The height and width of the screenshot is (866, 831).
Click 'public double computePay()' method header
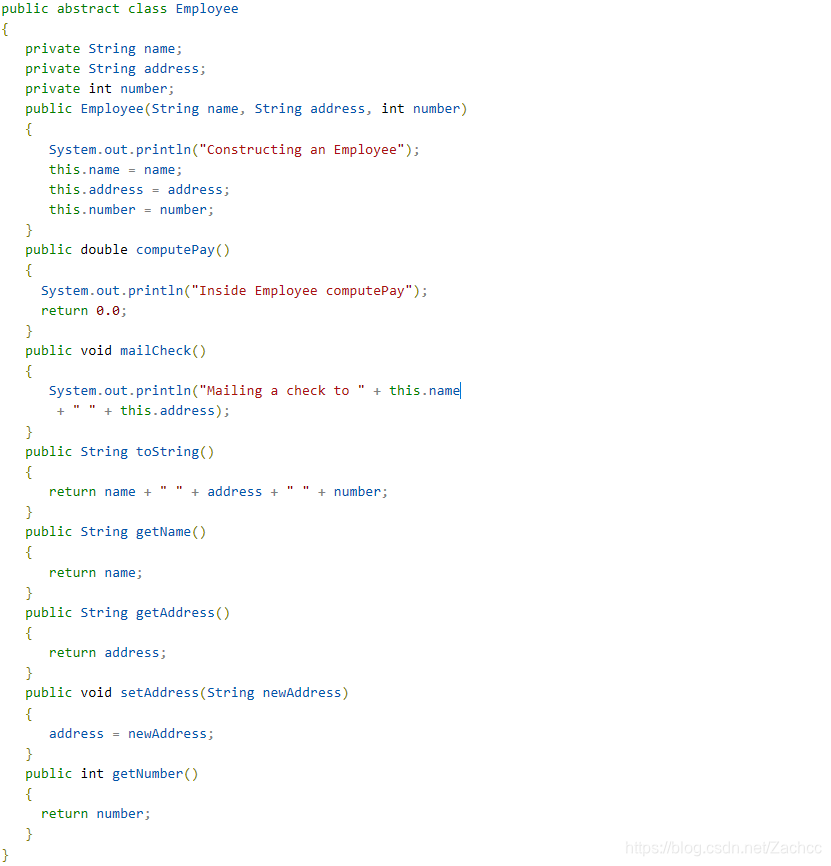[128, 250]
